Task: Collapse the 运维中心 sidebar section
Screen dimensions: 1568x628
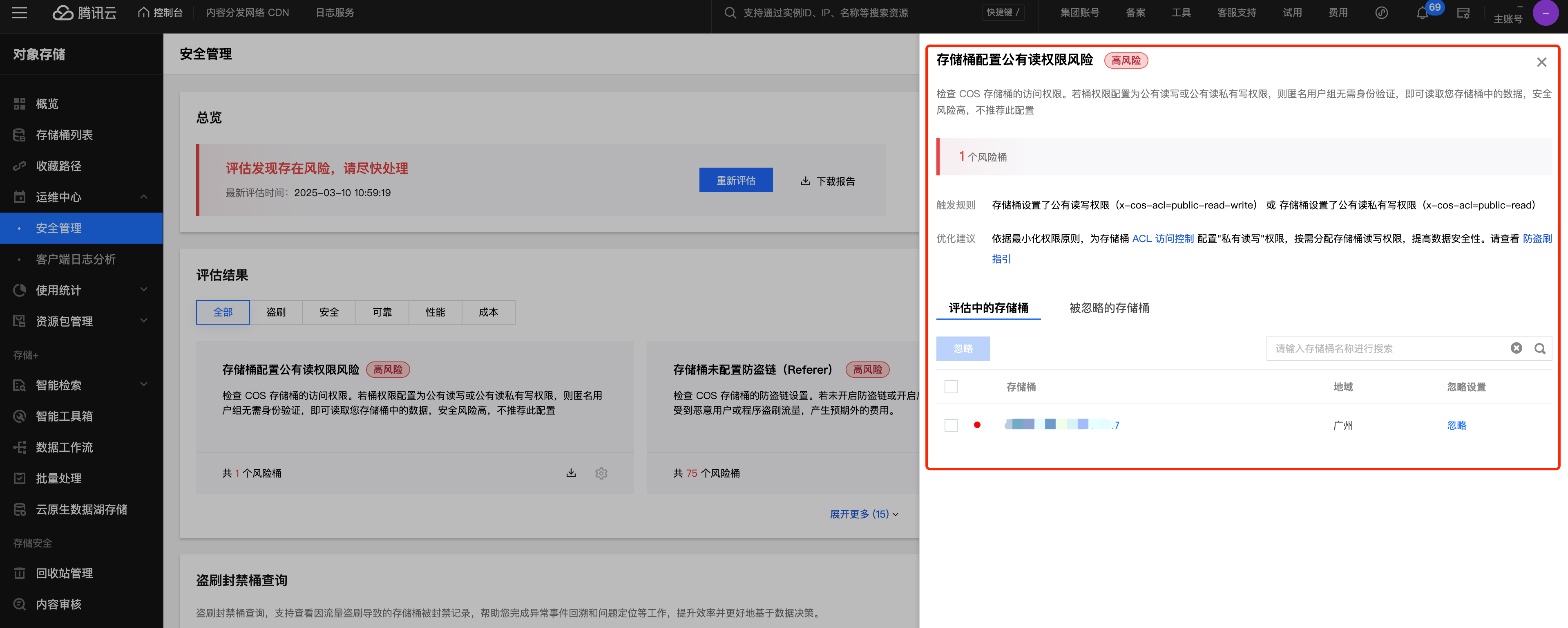Action: 144,197
